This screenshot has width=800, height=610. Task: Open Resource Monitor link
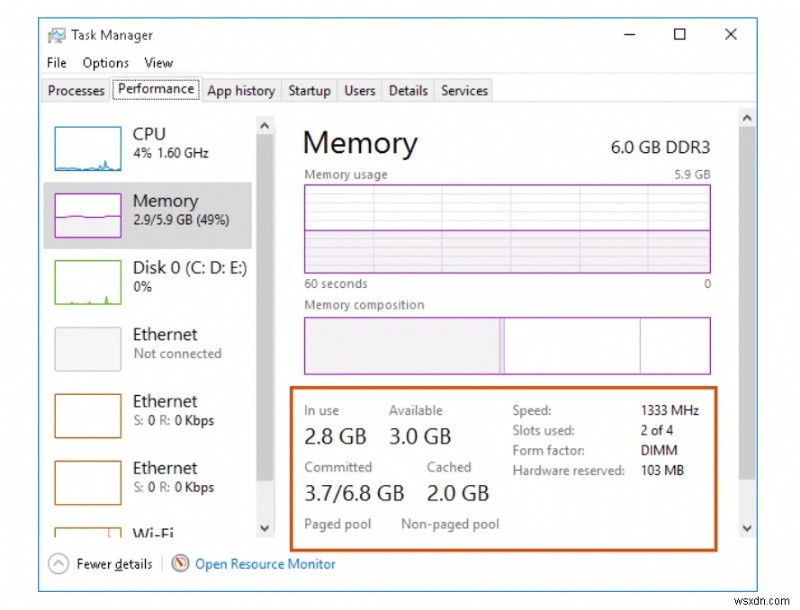click(265, 564)
